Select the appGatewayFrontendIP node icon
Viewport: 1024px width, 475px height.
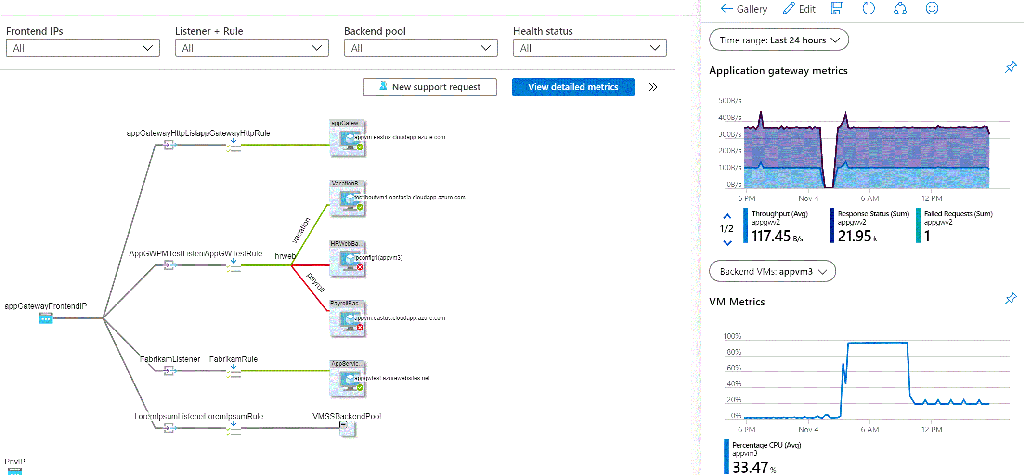pos(46,319)
